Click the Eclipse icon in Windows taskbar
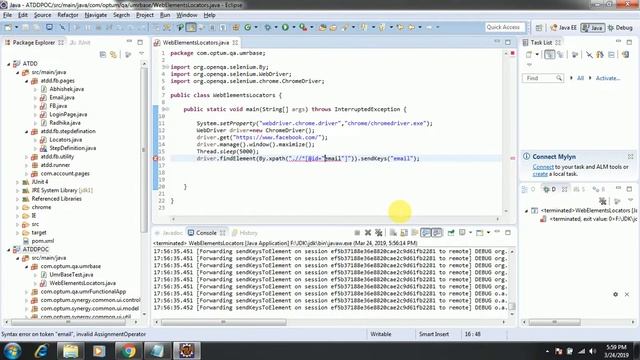Image resolution: width=640 pixels, height=360 pixels. [187, 351]
